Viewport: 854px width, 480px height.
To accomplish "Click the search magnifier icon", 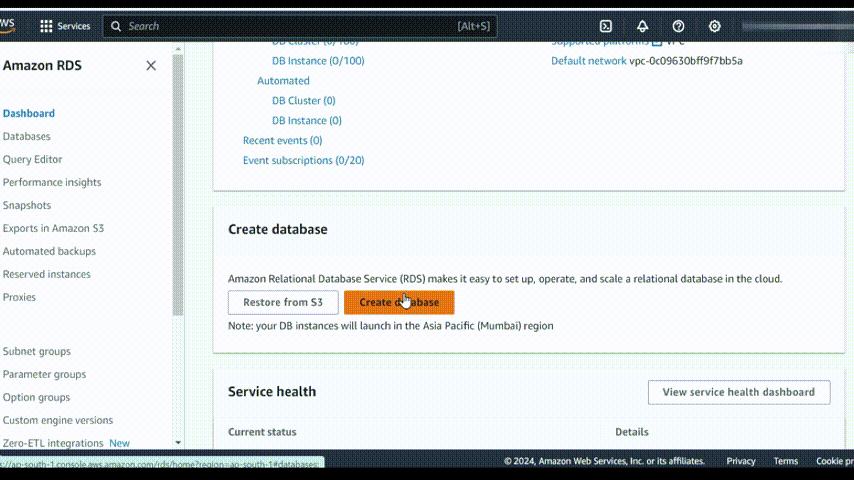I will pyautogui.click(x=116, y=26).
